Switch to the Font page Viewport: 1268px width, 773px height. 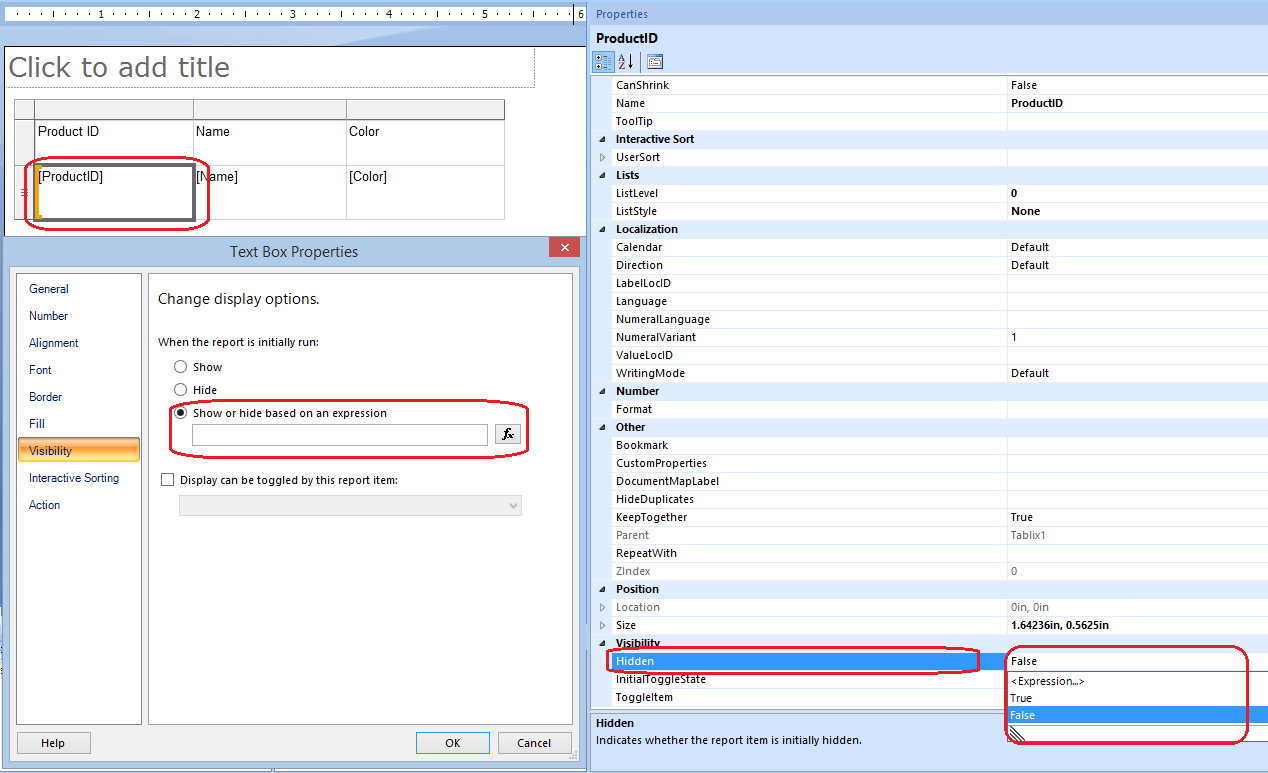point(40,369)
